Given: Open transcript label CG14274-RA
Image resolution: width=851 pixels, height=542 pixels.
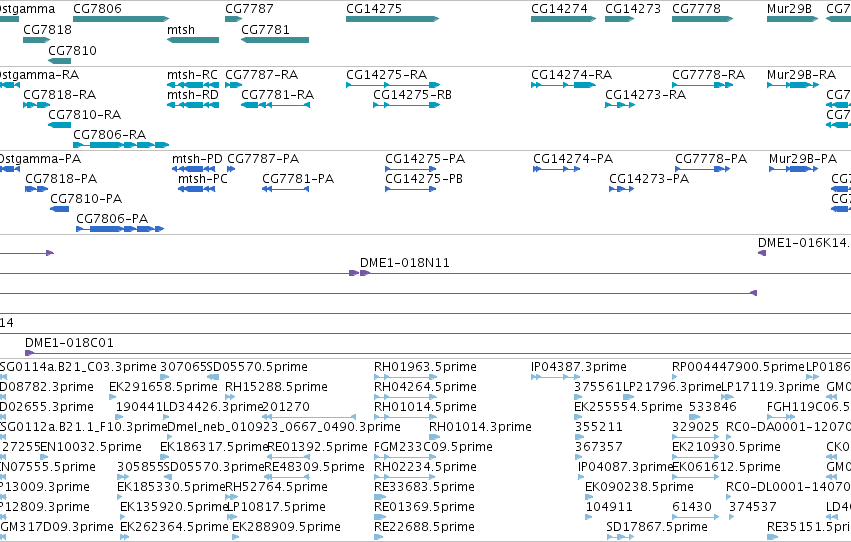Looking at the screenshot, I should [x=571, y=75].
